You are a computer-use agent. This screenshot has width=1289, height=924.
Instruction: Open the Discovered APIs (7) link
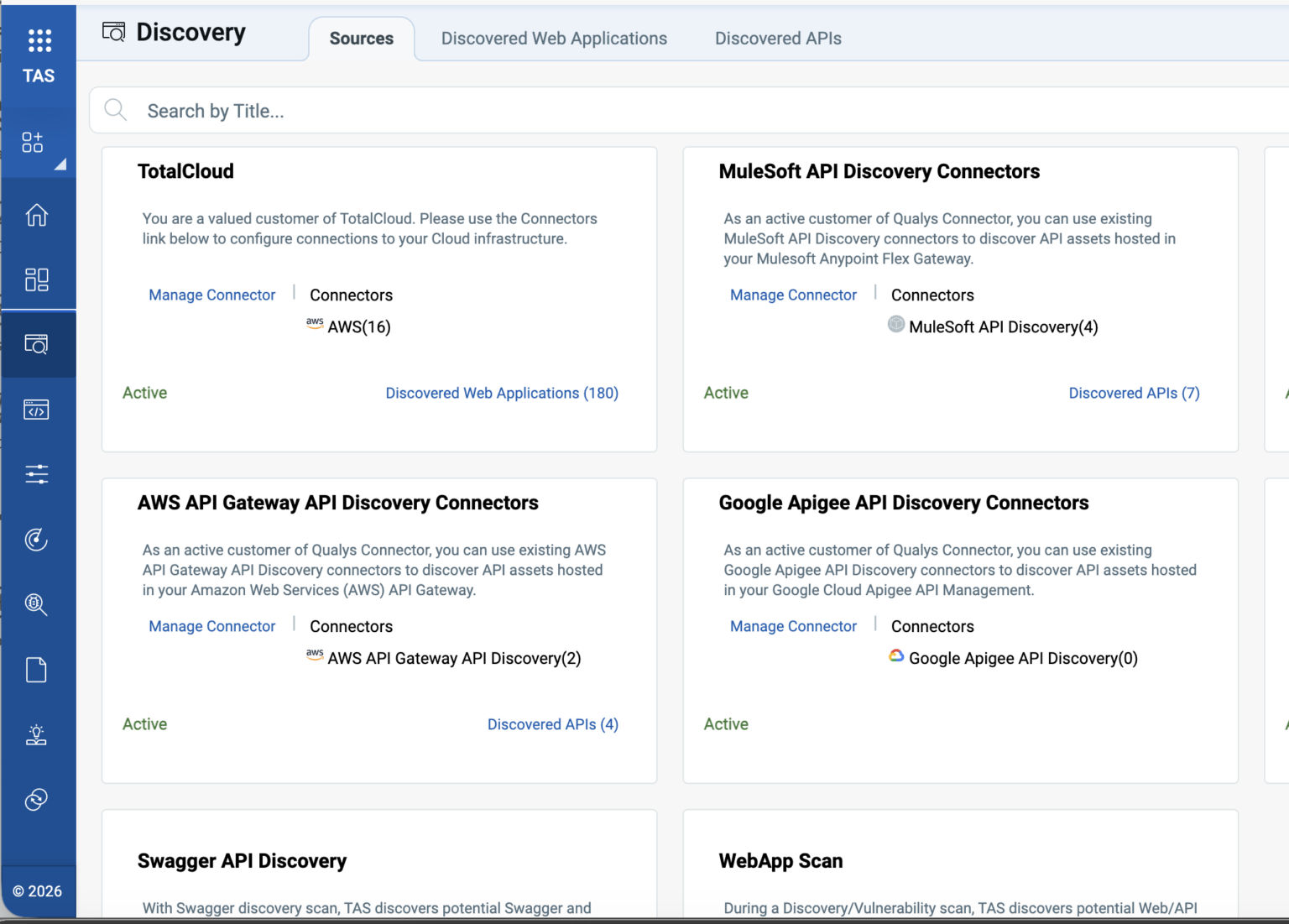click(1135, 393)
